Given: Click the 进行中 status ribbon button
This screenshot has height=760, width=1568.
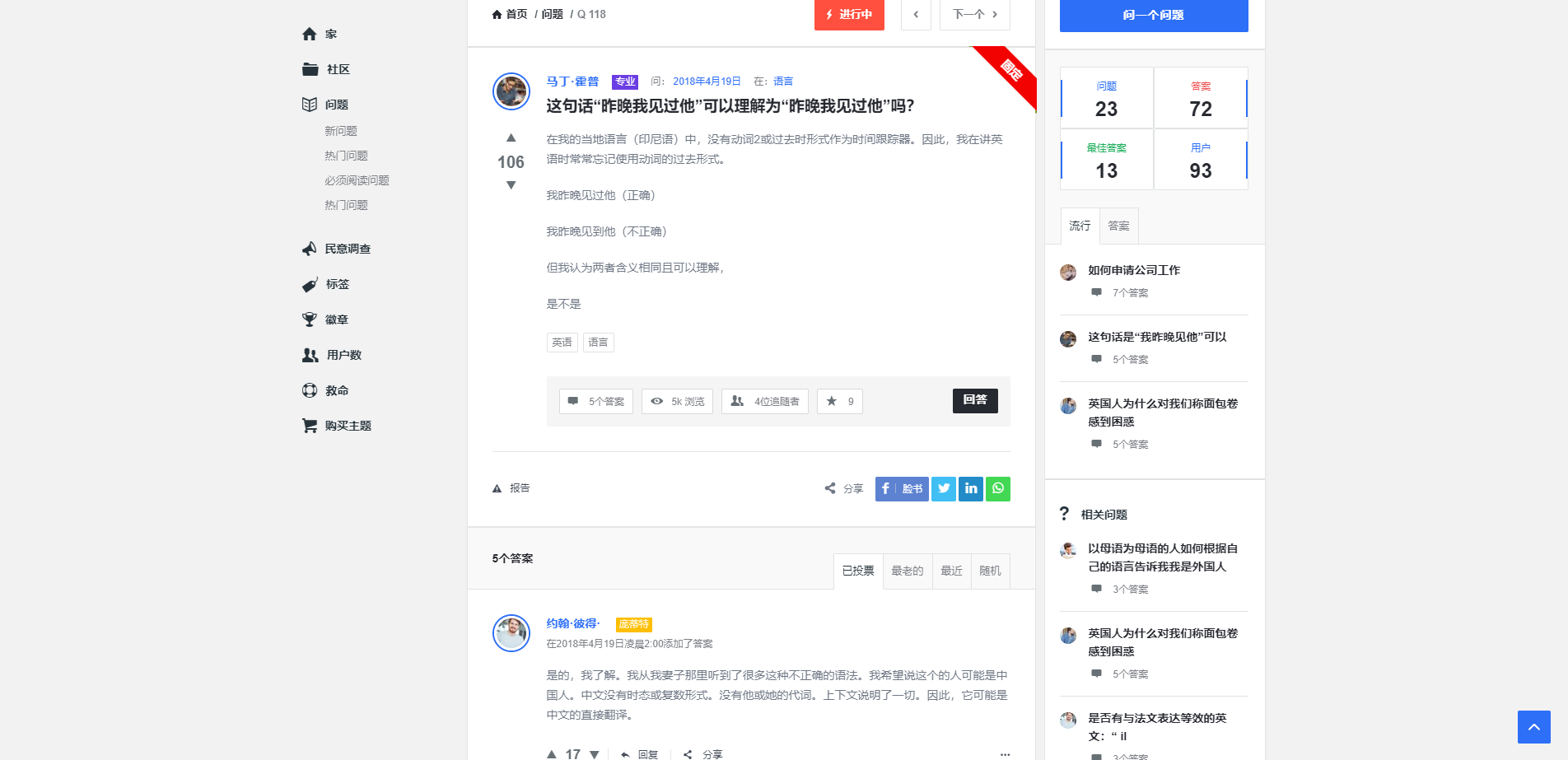Looking at the screenshot, I should 849,15.
